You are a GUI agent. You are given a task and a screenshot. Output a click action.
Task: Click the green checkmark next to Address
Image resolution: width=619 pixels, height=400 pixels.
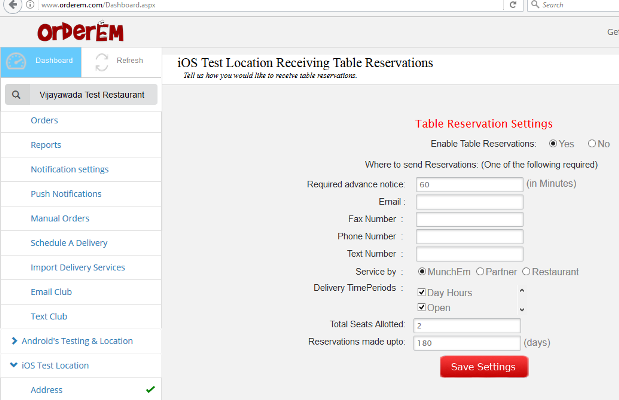tap(150, 390)
